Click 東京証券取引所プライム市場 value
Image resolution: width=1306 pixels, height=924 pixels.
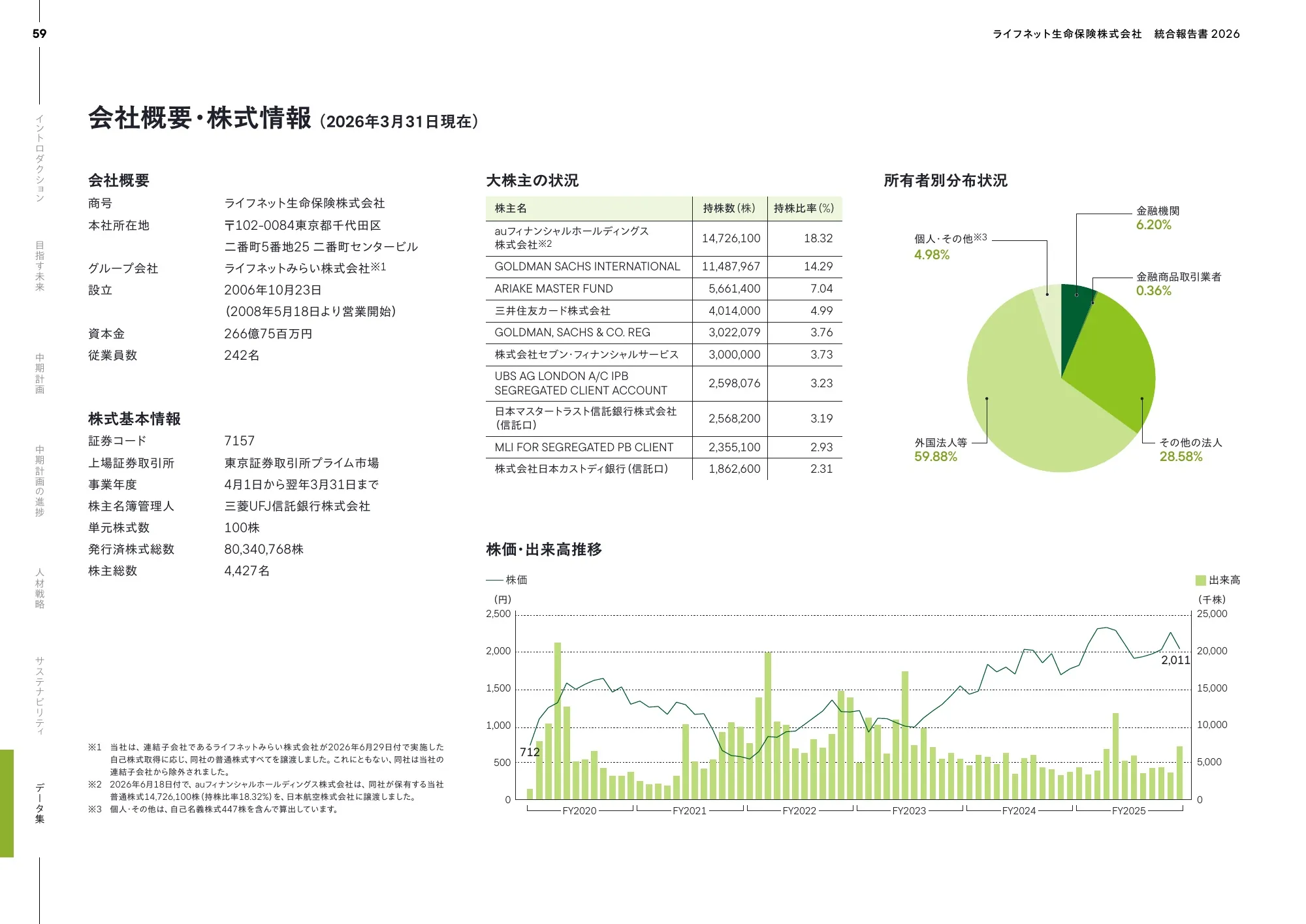click(x=301, y=463)
